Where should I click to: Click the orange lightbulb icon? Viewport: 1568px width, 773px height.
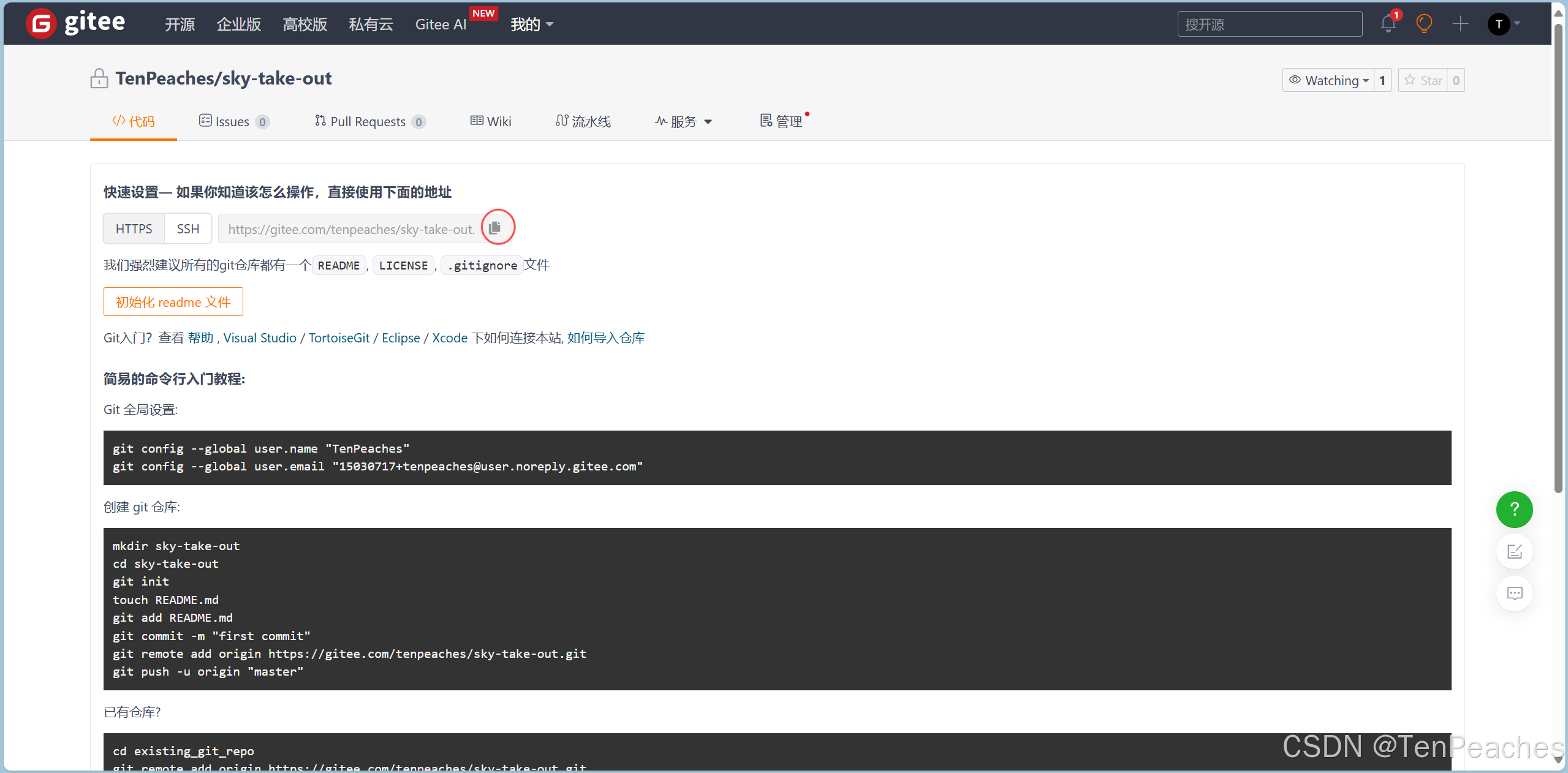pyautogui.click(x=1424, y=24)
